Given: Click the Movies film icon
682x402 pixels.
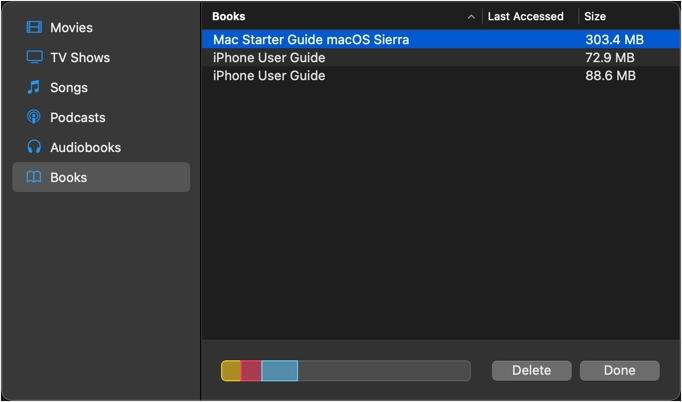Looking at the screenshot, I should [34, 28].
